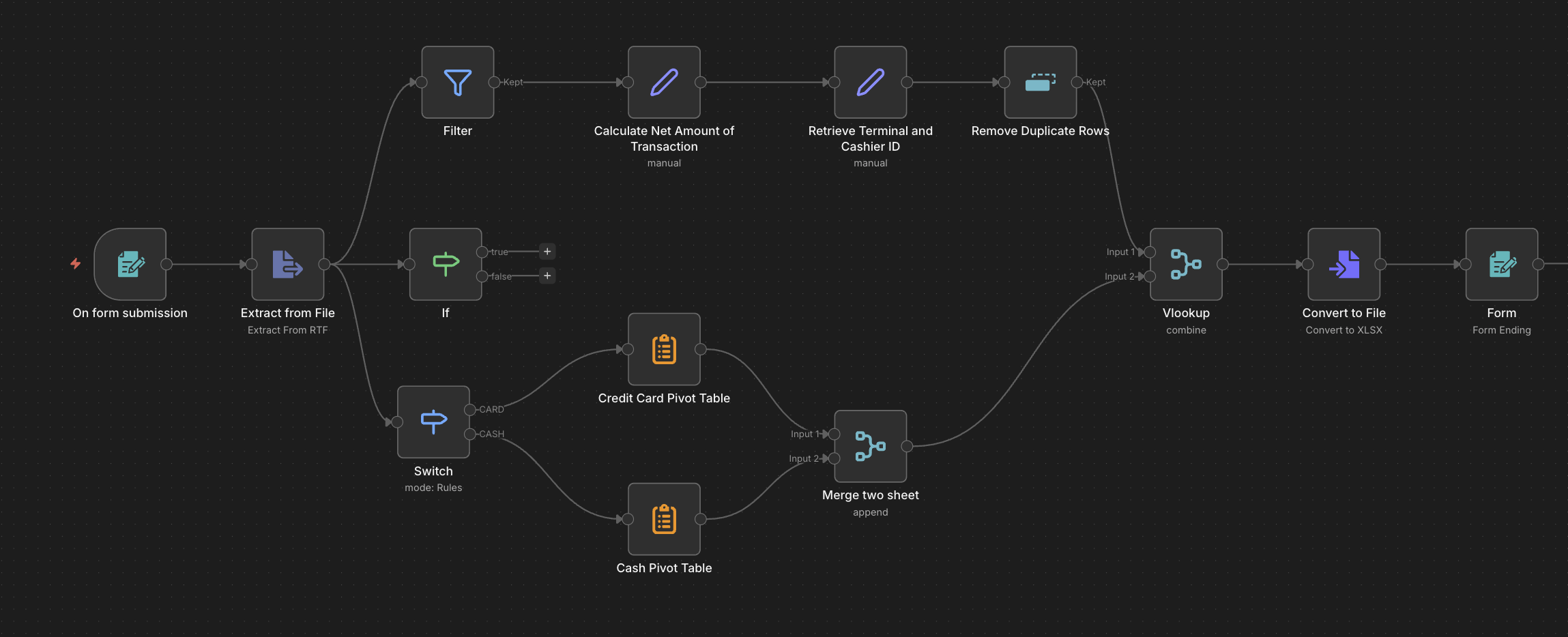This screenshot has width=1568, height=637.
Task: Click the 'On form submission' label
Action: (x=130, y=313)
